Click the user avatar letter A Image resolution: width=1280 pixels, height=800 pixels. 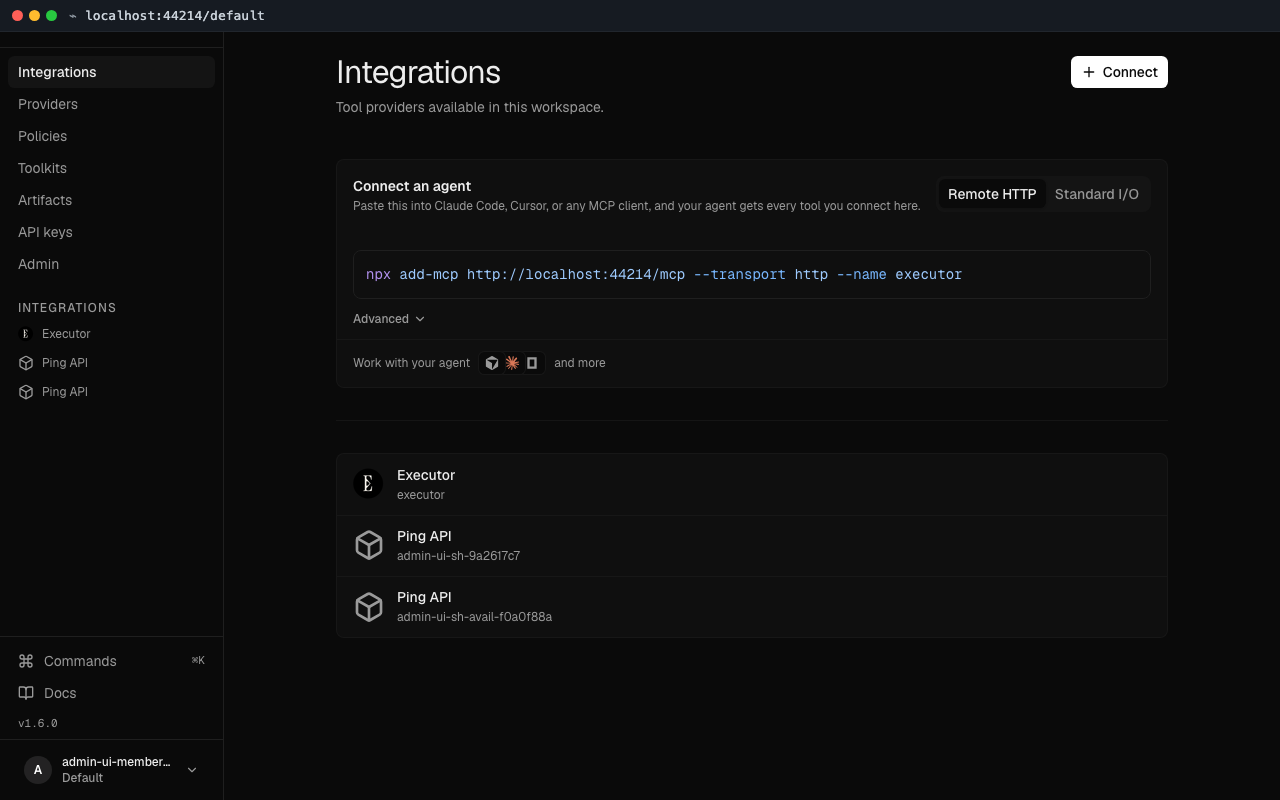pos(38,770)
